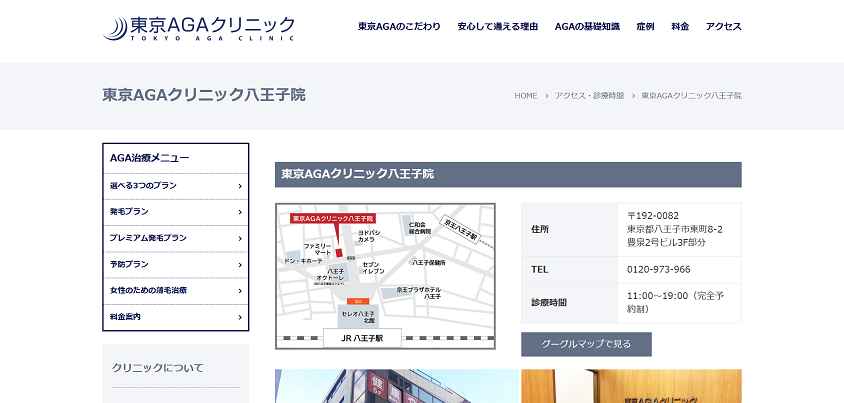Click chevron arrow beside プレミアム発毛プラン
The width and height of the screenshot is (844, 403).
point(240,238)
